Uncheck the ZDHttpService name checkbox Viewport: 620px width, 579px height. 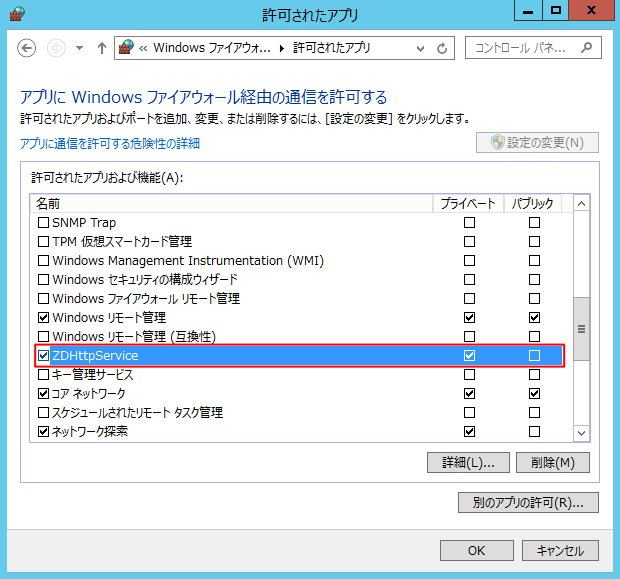click(x=43, y=356)
